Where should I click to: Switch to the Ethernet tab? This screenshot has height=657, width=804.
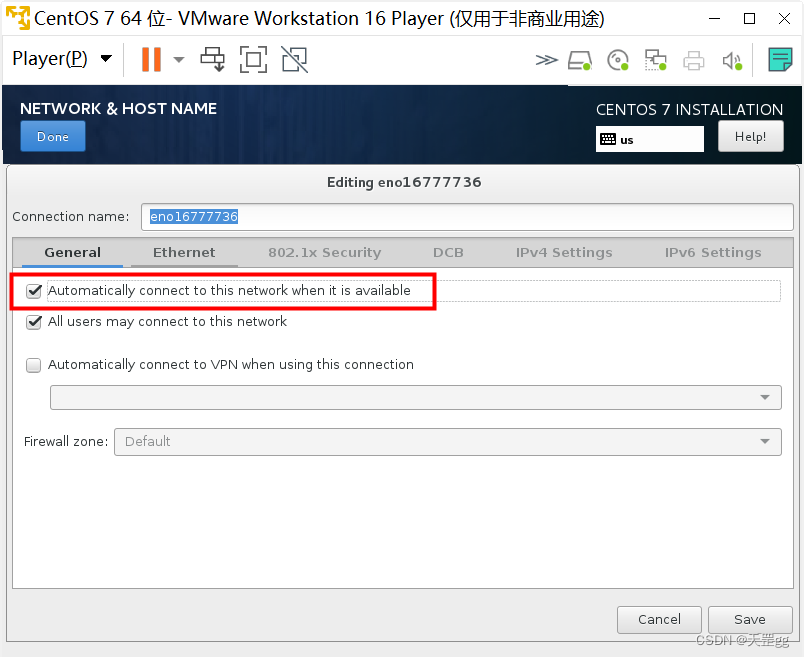(184, 252)
